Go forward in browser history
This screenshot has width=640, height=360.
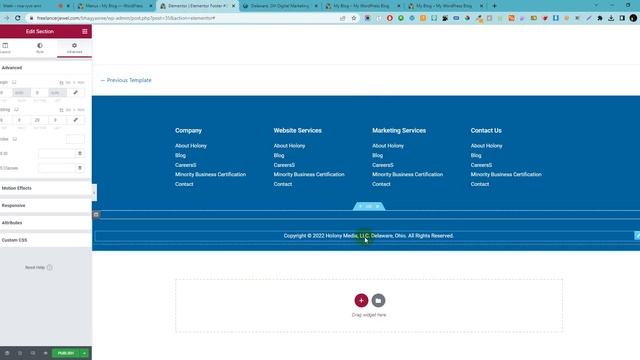6,18
